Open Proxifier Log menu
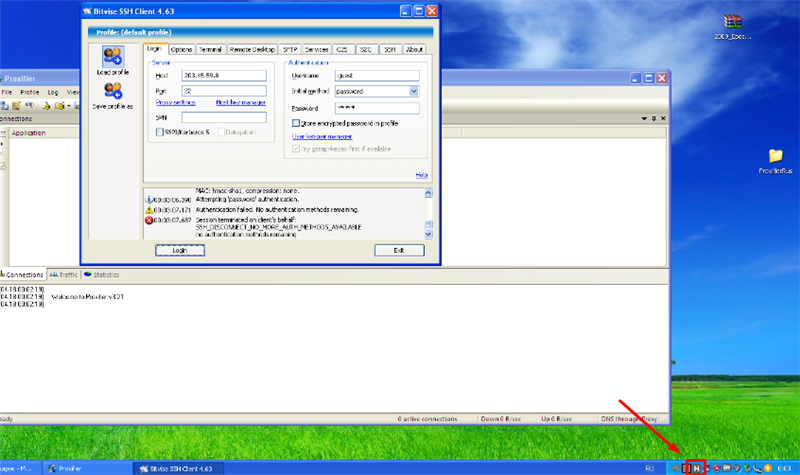The width and height of the screenshot is (800, 475). point(53,92)
